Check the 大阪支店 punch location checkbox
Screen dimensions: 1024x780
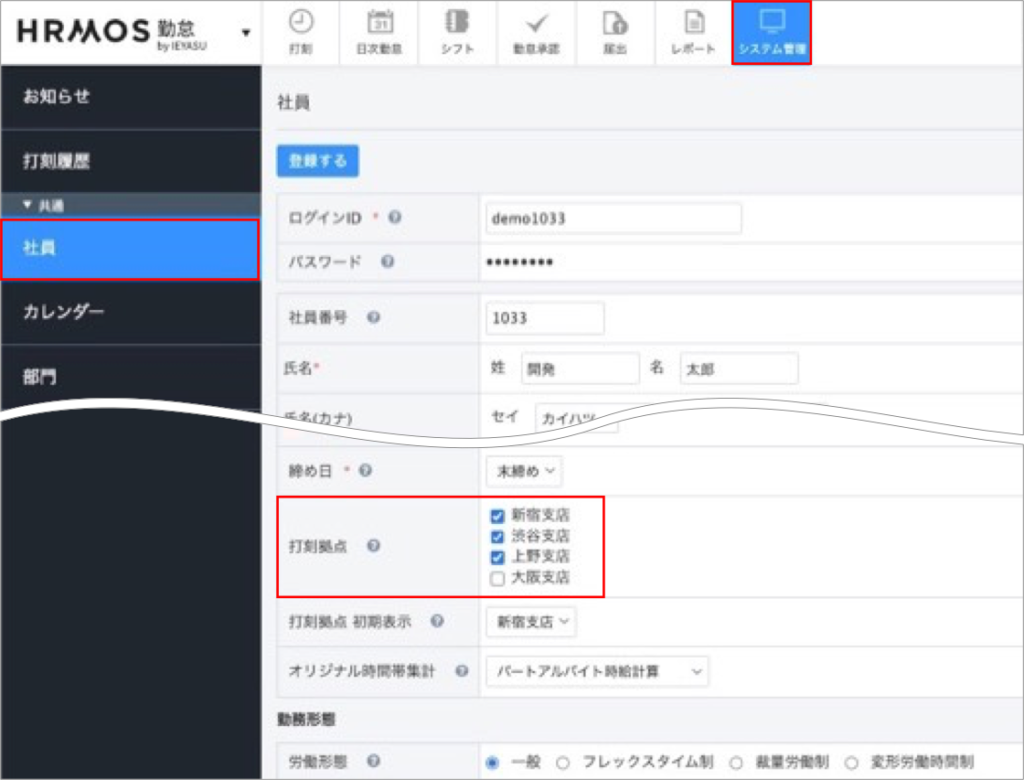coord(497,578)
